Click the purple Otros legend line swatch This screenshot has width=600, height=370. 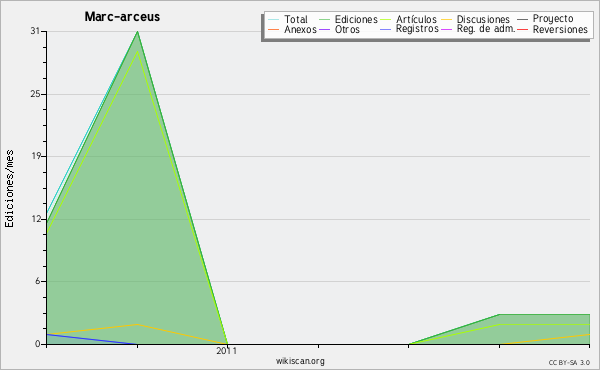pyautogui.click(x=324, y=29)
